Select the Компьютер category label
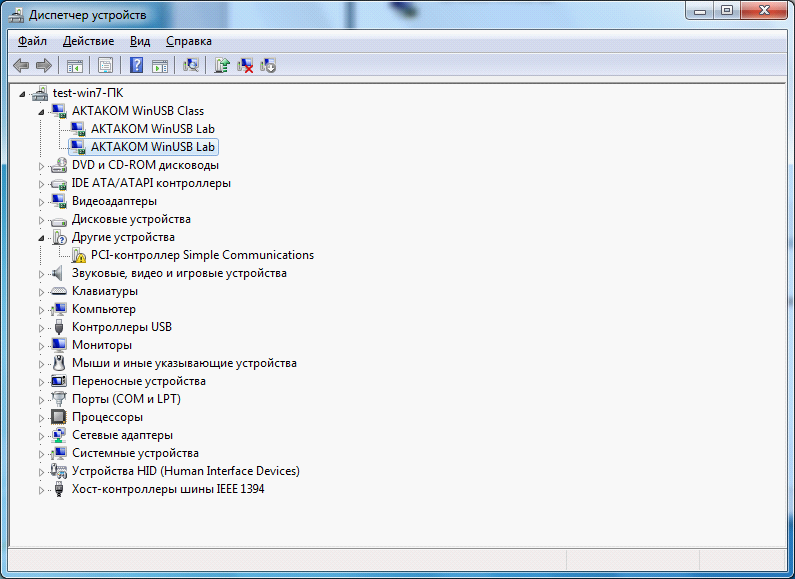This screenshot has width=795, height=579. (104, 309)
